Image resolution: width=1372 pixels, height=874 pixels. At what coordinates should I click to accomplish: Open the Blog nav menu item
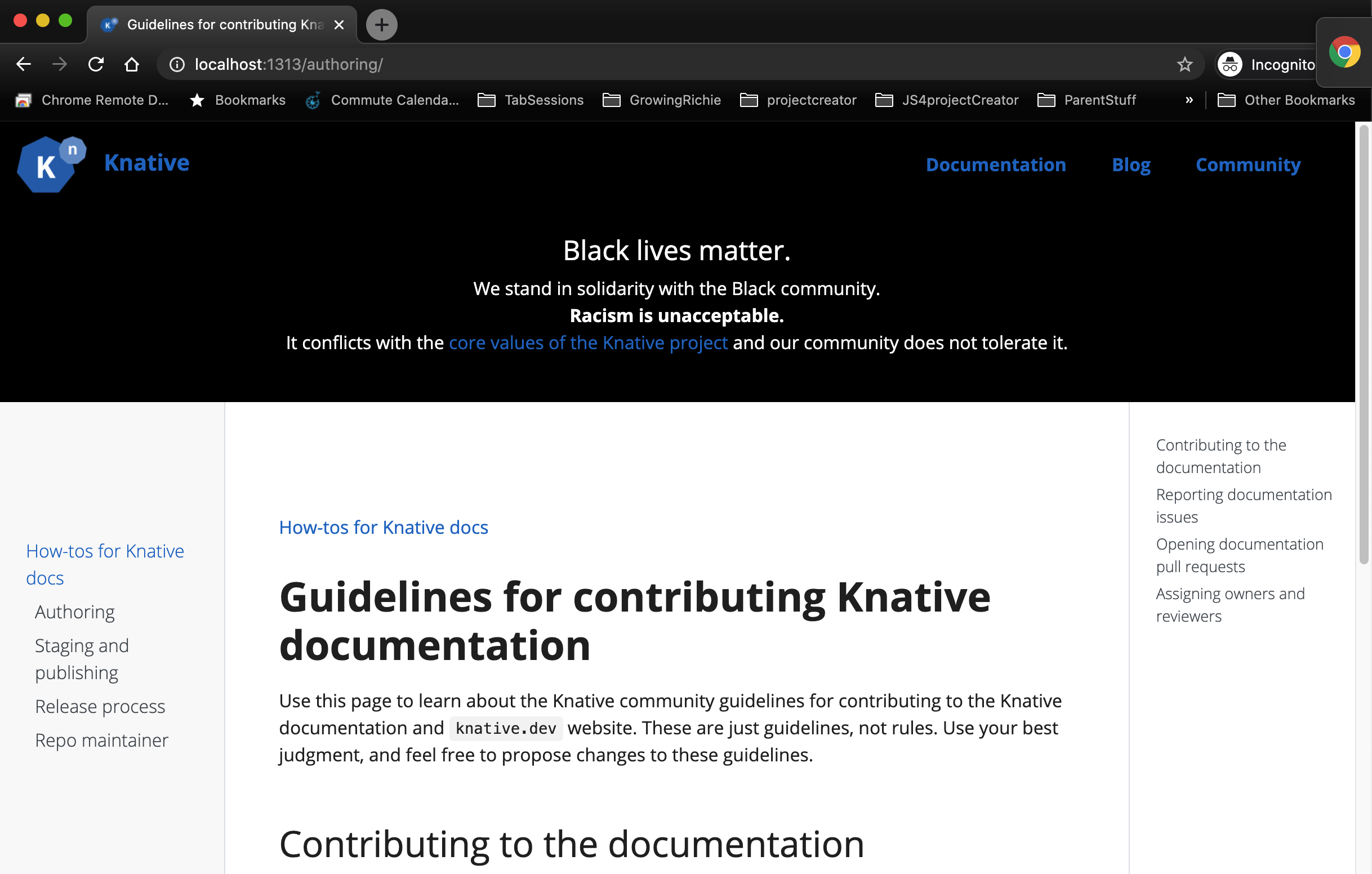[1131, 164]
